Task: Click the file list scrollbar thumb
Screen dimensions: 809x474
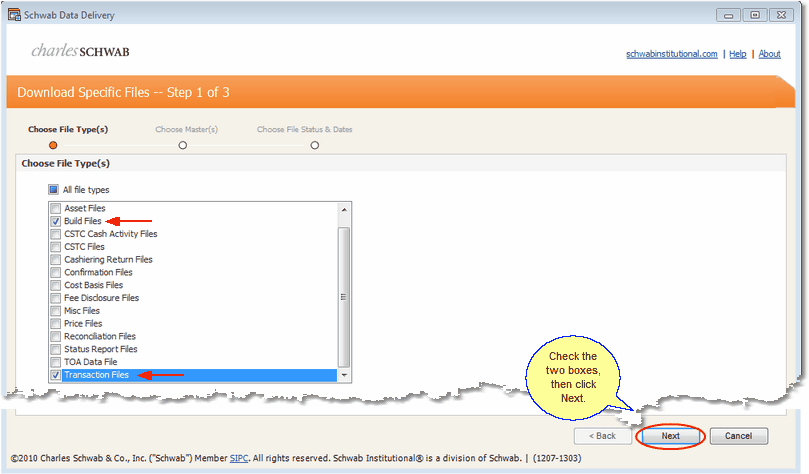Action: pos(344,297)
